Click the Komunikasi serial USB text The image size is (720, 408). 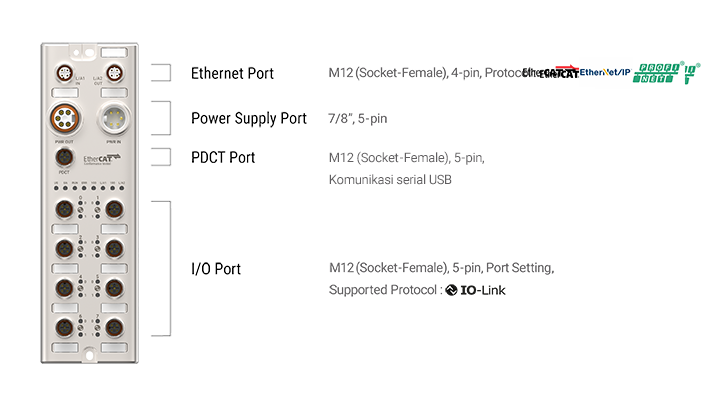[390, 179]
